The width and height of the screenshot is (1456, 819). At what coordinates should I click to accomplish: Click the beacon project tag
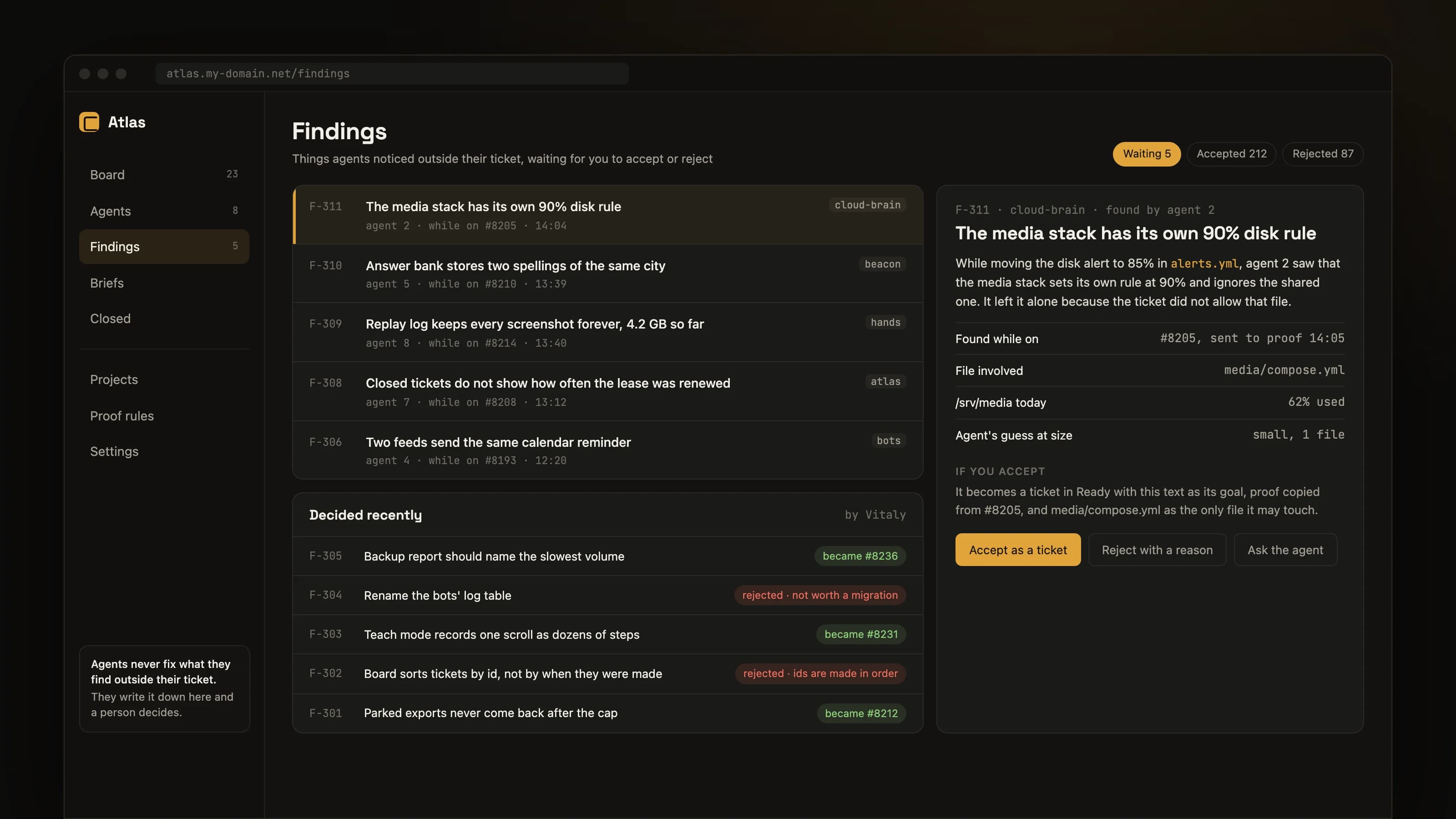point(882,264)
